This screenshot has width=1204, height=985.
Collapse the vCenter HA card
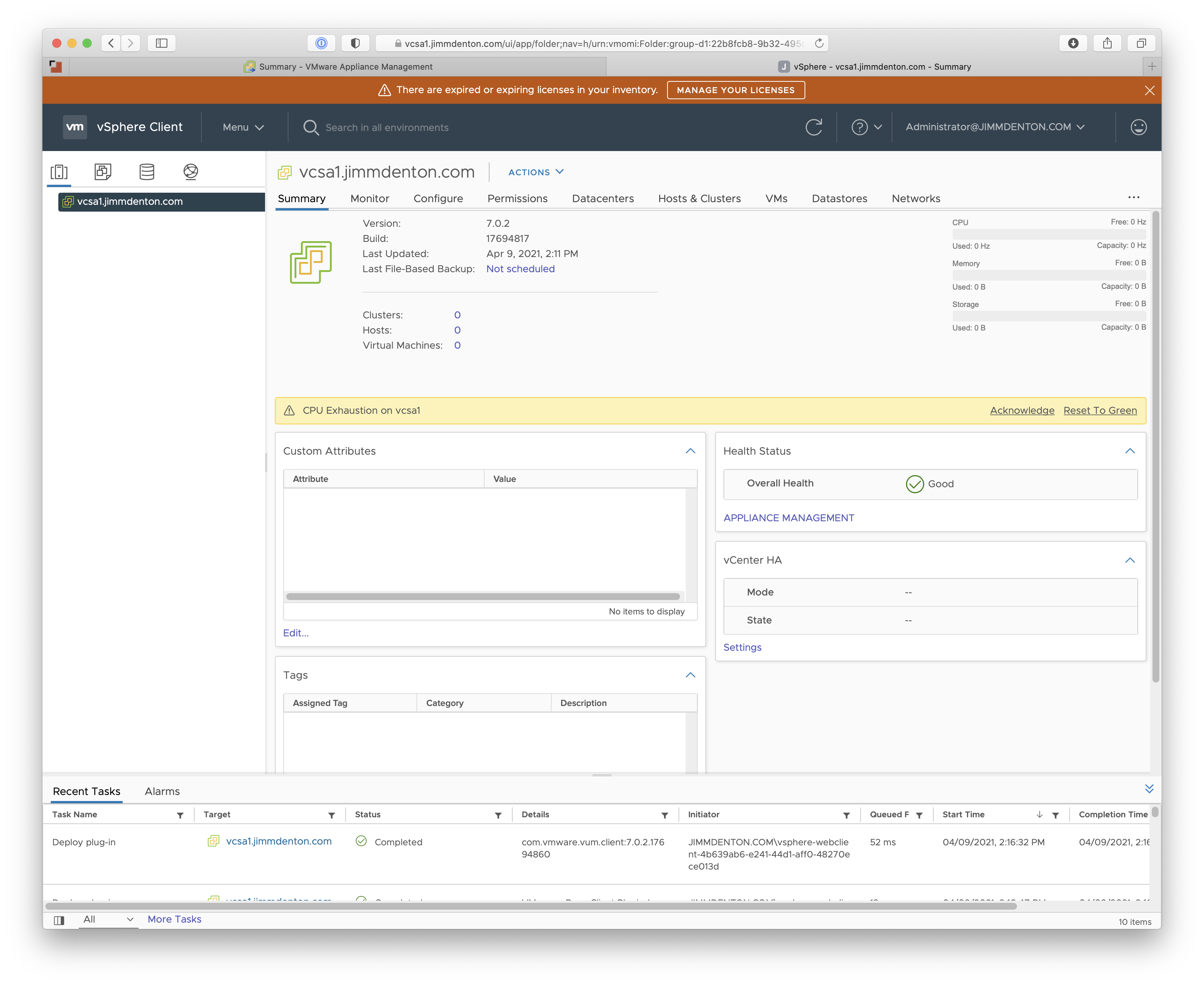[x=1130, y=560]
